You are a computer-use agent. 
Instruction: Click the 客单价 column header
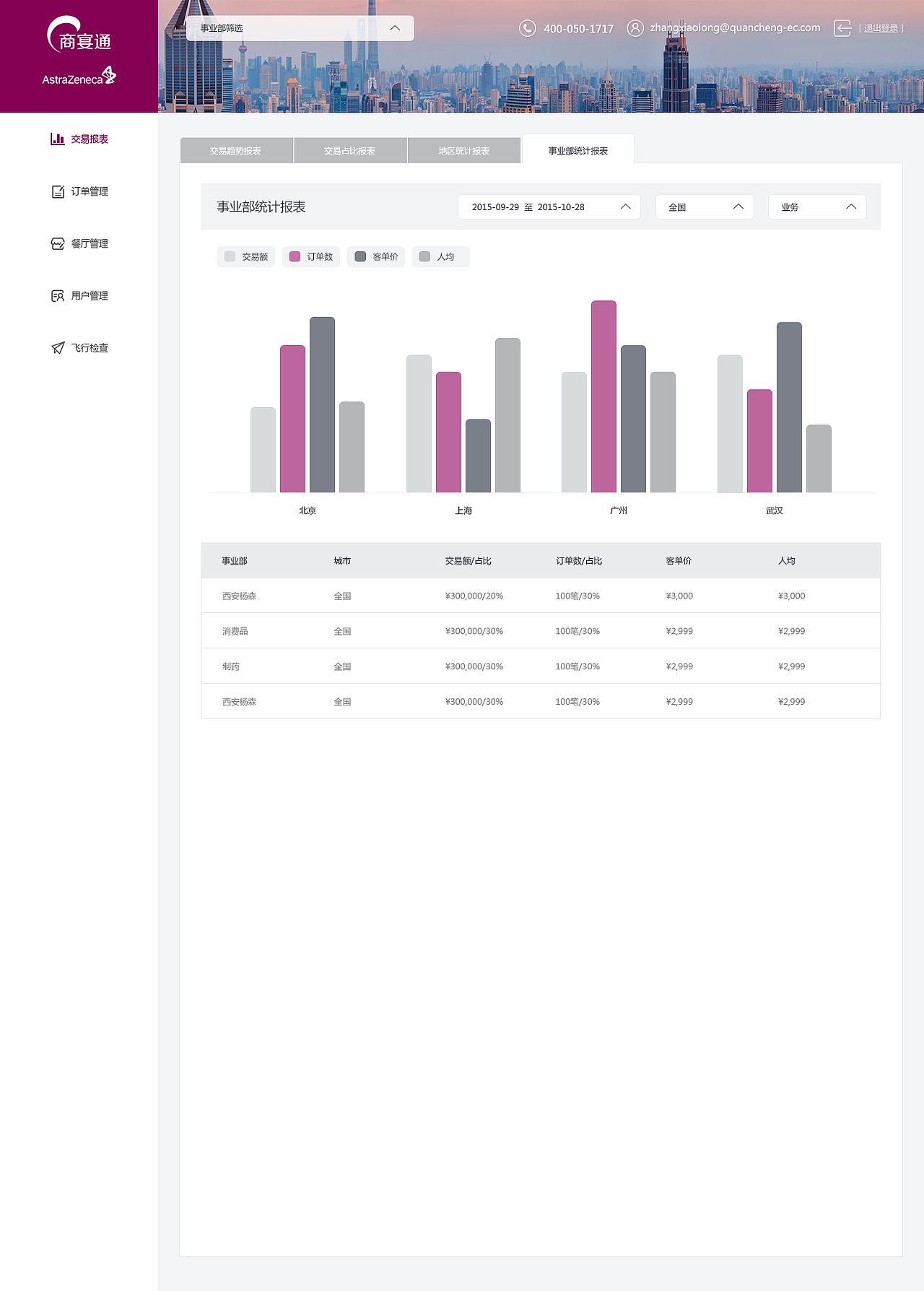pos(679,560)
